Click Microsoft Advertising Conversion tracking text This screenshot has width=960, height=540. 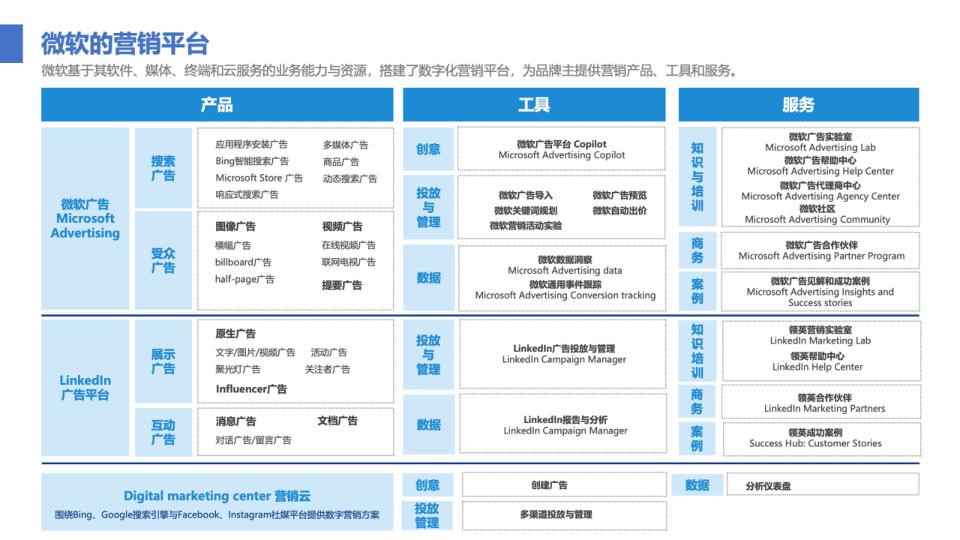point(565,295)
